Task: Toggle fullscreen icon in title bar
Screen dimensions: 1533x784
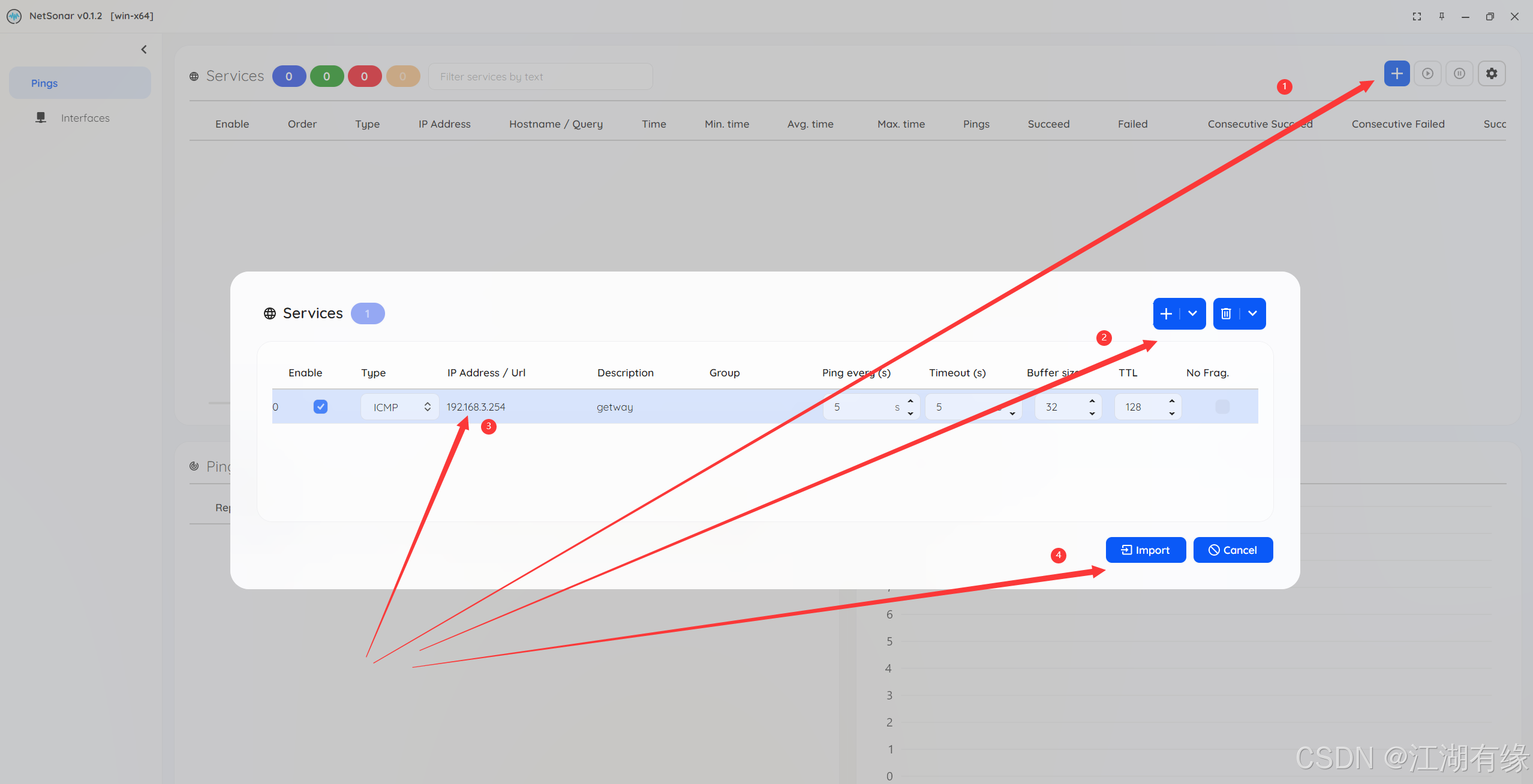Action: coord(1417,17)
